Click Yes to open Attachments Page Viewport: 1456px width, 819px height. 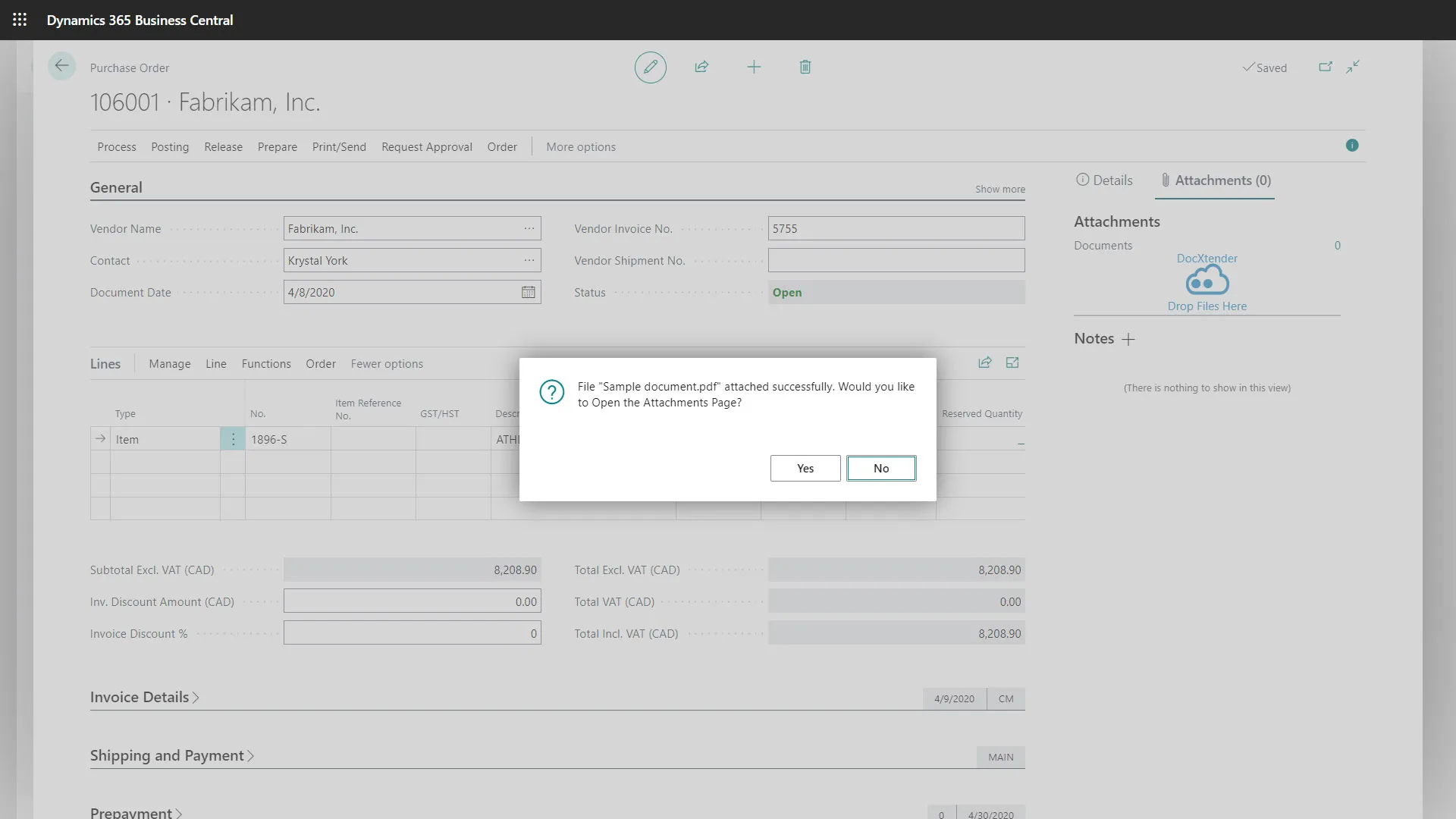[x=805, y=468]
